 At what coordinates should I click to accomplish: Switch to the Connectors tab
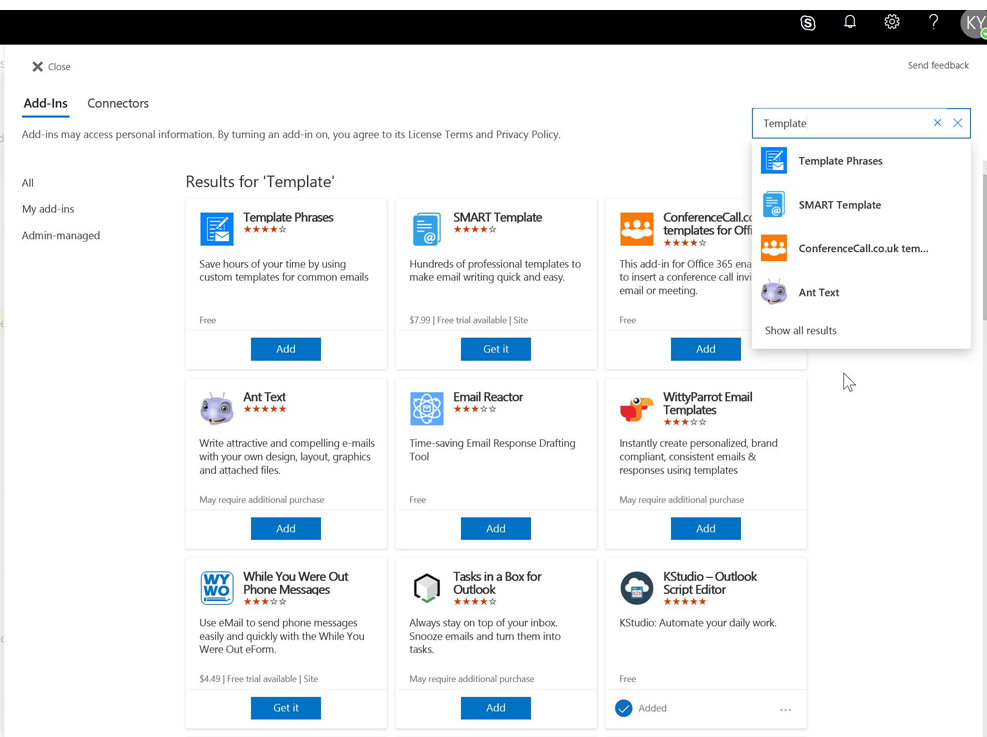click(x=118, y=103)
